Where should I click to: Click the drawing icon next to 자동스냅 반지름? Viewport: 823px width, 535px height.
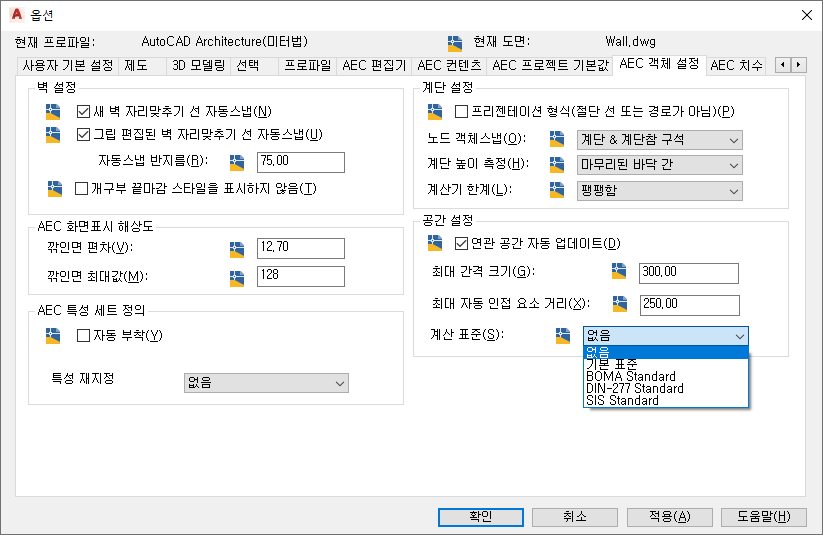(237, 162)
